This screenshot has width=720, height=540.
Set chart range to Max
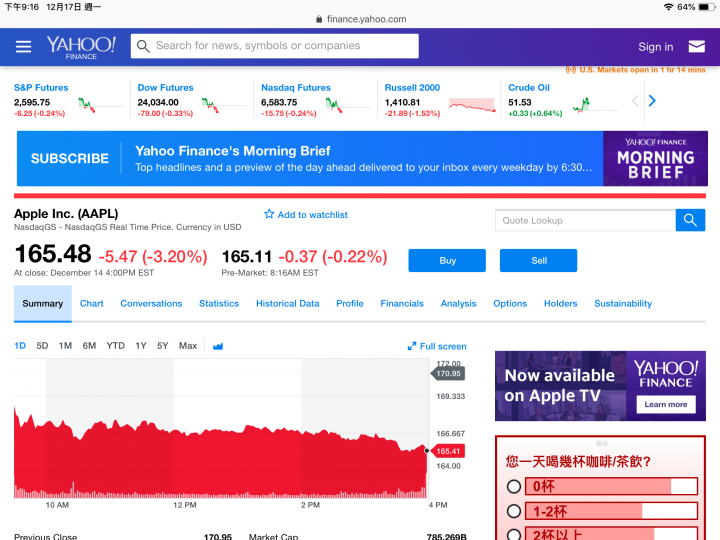point(188,346)
